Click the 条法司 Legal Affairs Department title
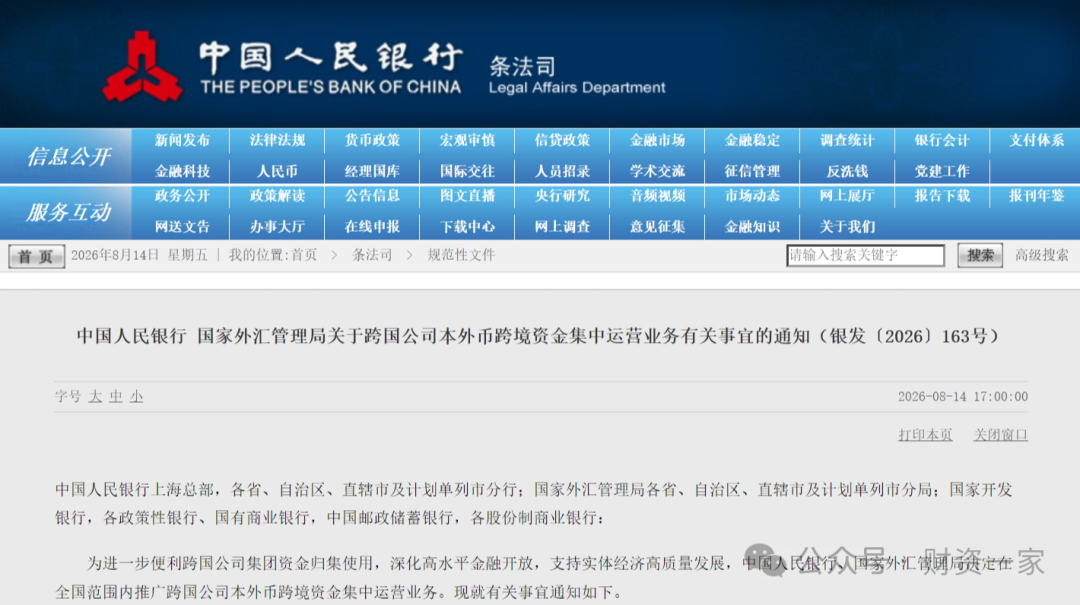The image size is (1080, 605). click(x=577, y=76)
